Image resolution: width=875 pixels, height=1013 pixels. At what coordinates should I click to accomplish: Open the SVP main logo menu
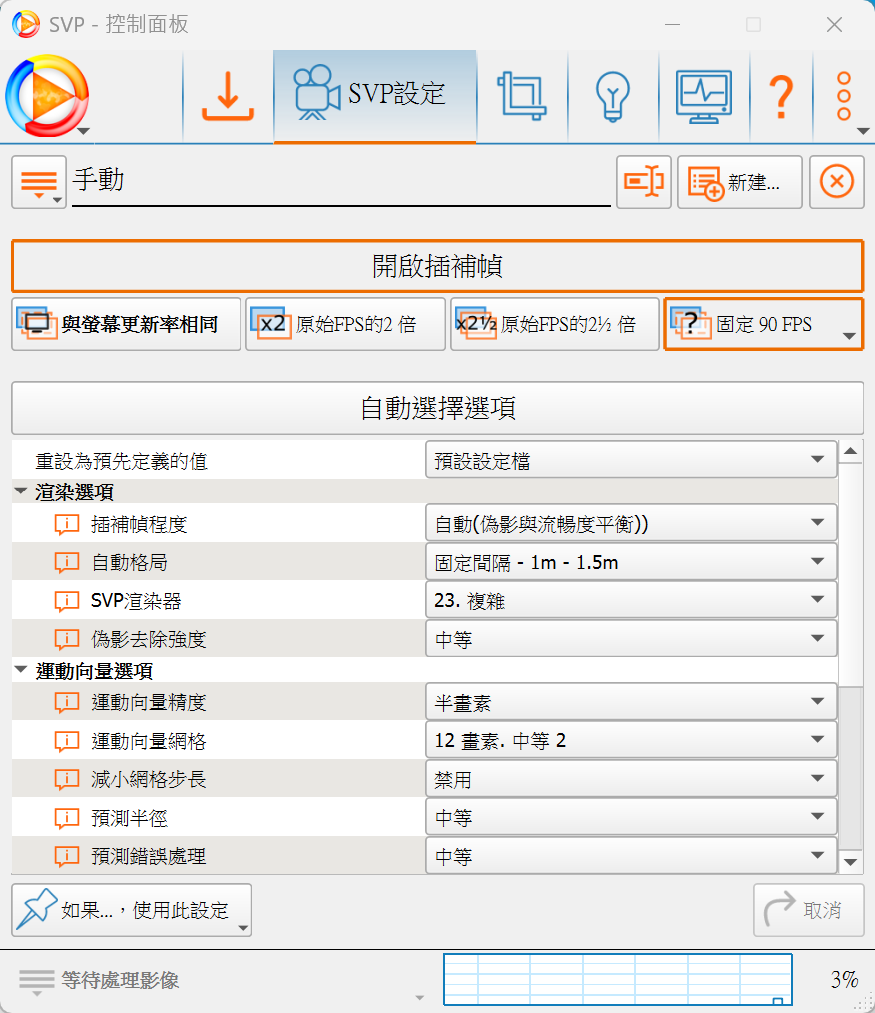point(47,96)
